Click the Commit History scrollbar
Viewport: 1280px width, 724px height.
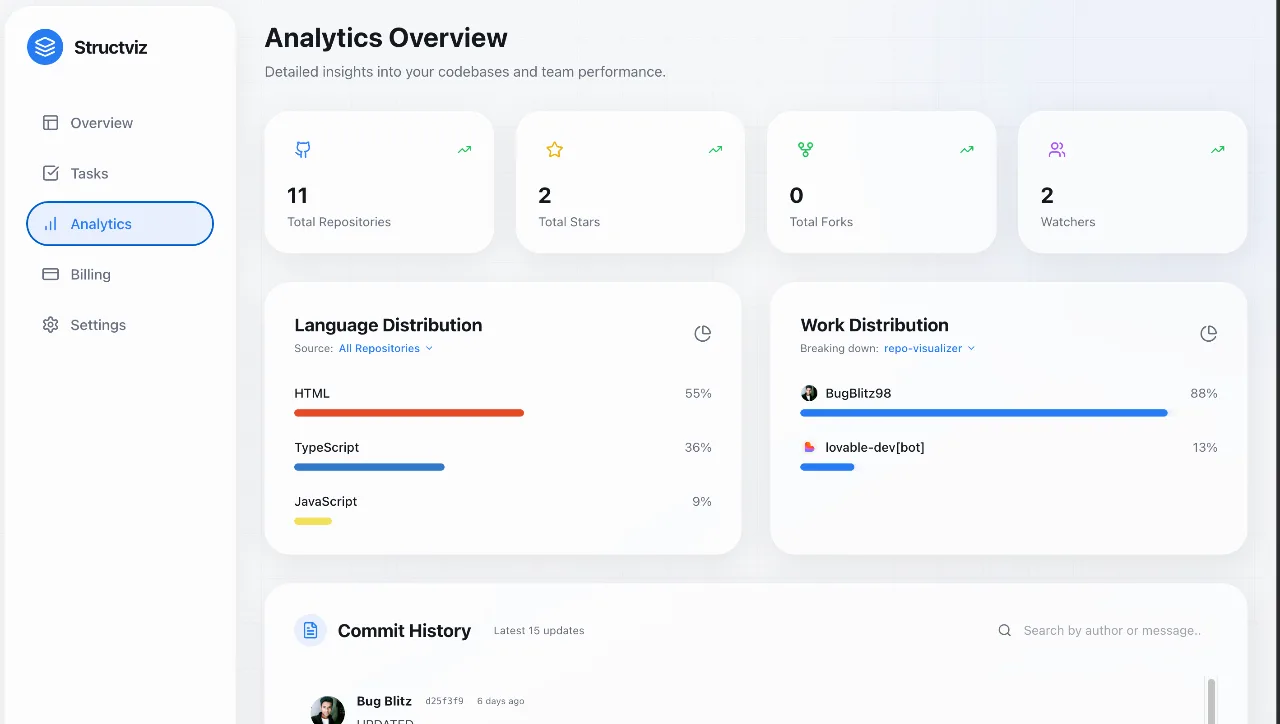(x=1211, y=700)
